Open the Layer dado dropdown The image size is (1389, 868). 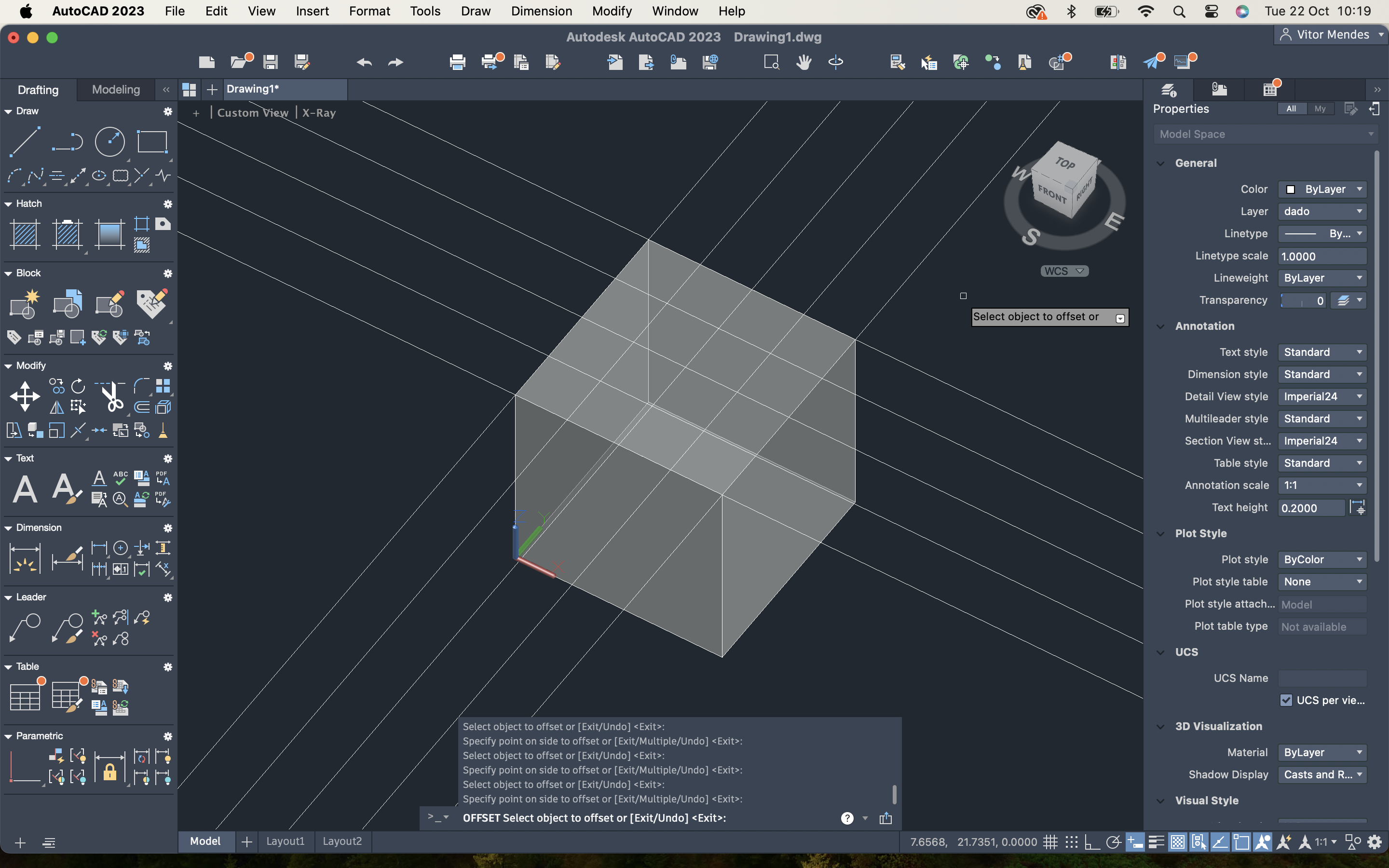pos(1322,212)
